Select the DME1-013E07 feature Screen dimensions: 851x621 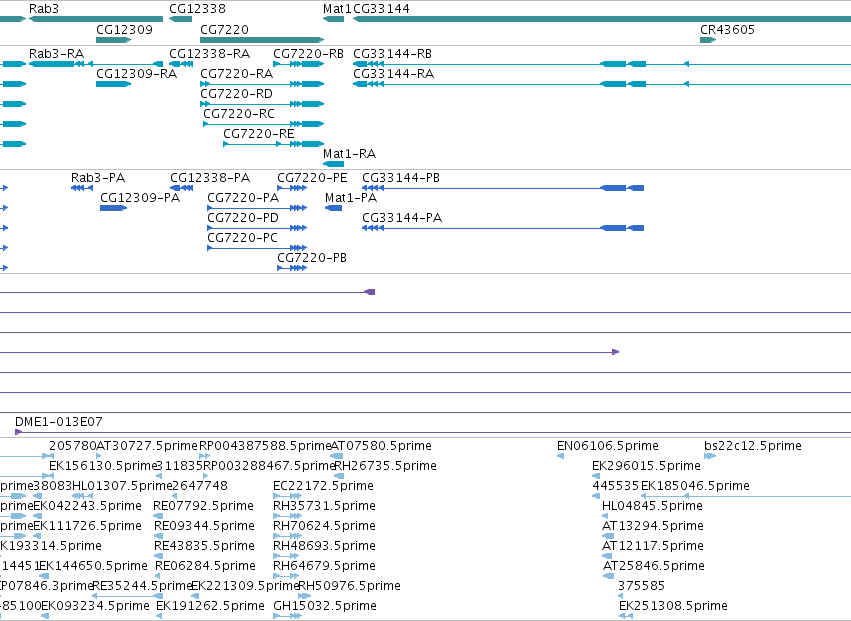click(x=433, y=432)
